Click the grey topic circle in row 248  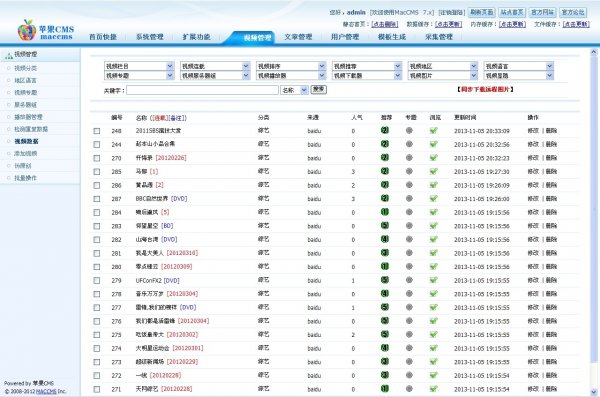tap(409, 131)
